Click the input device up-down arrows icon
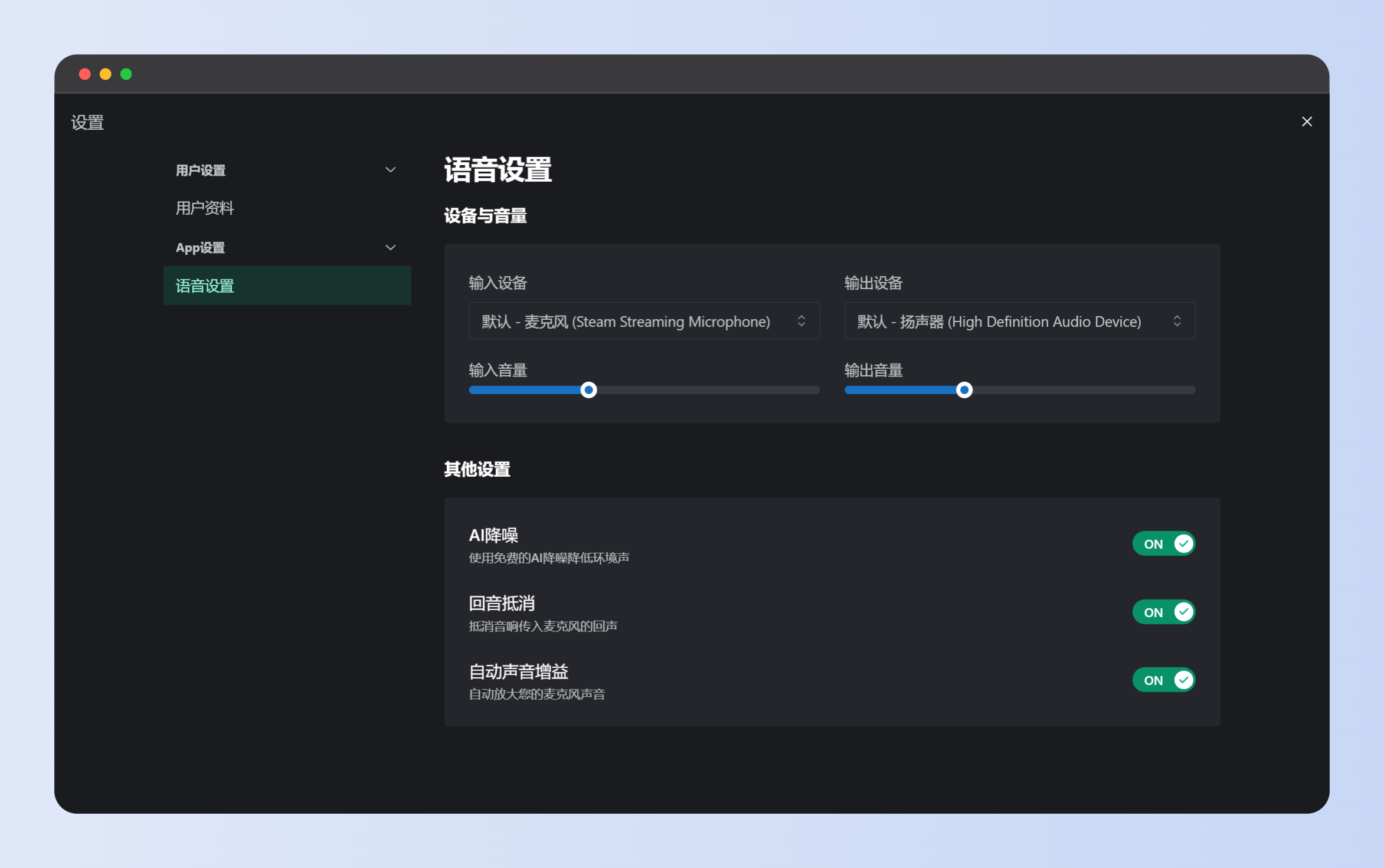 coord(801,321)
